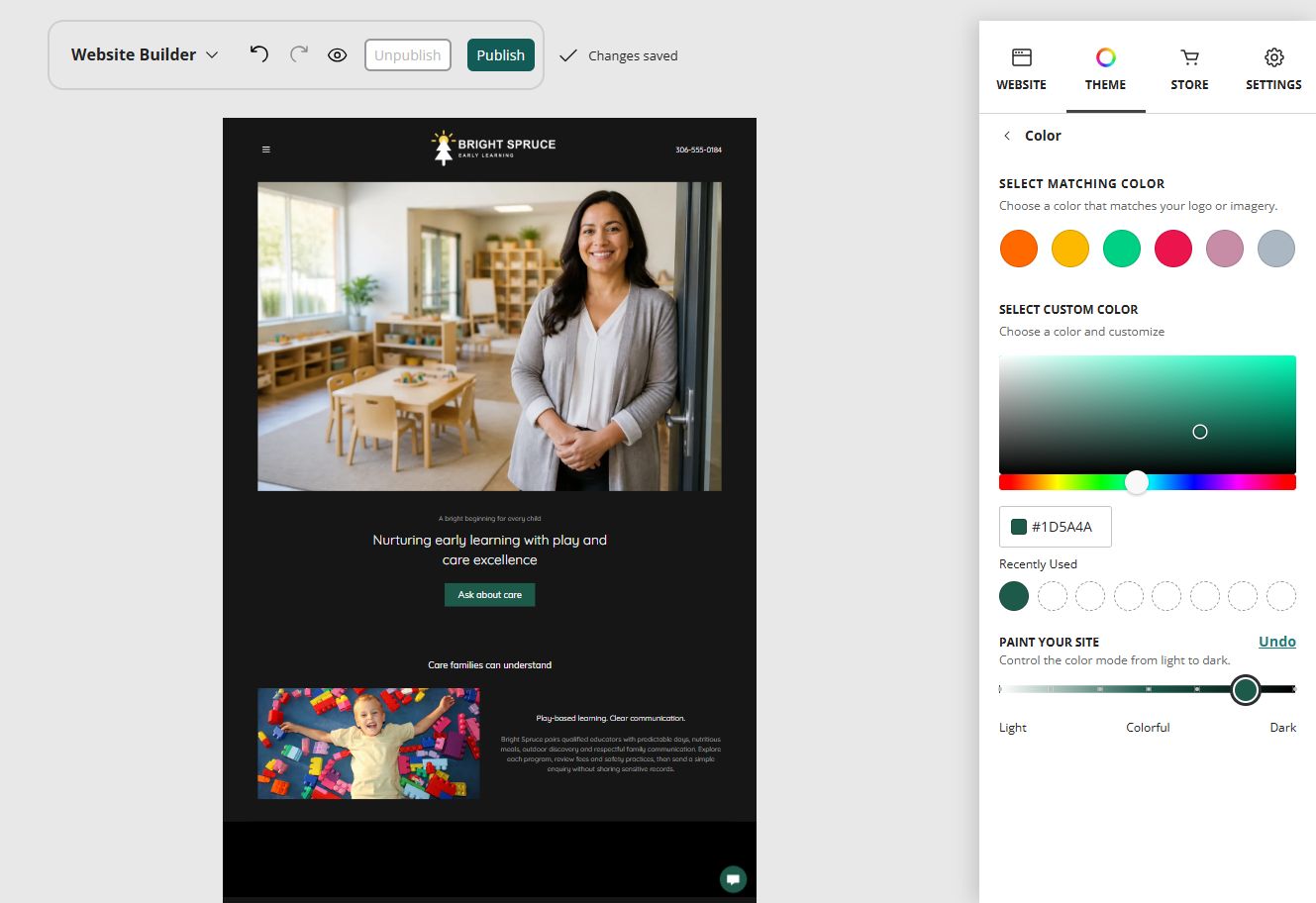Click the Unpublish button
The height and width of the screenshot is (903, 1316).
click(x=408, y=55)
